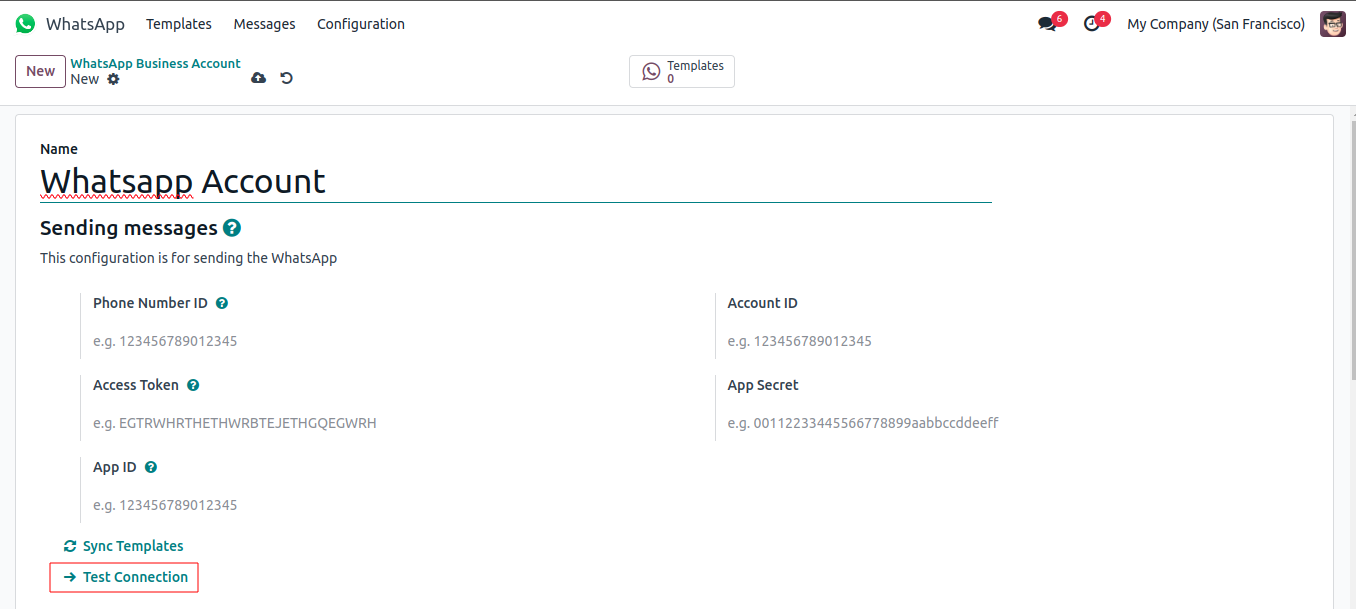Open the Templates menu
The image size is (1356, 609).
179,24
